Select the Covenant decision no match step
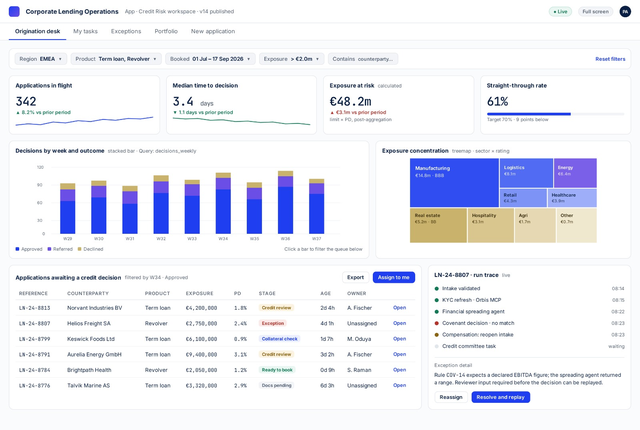Screen dimensions: 640x430 pos(529,323)
